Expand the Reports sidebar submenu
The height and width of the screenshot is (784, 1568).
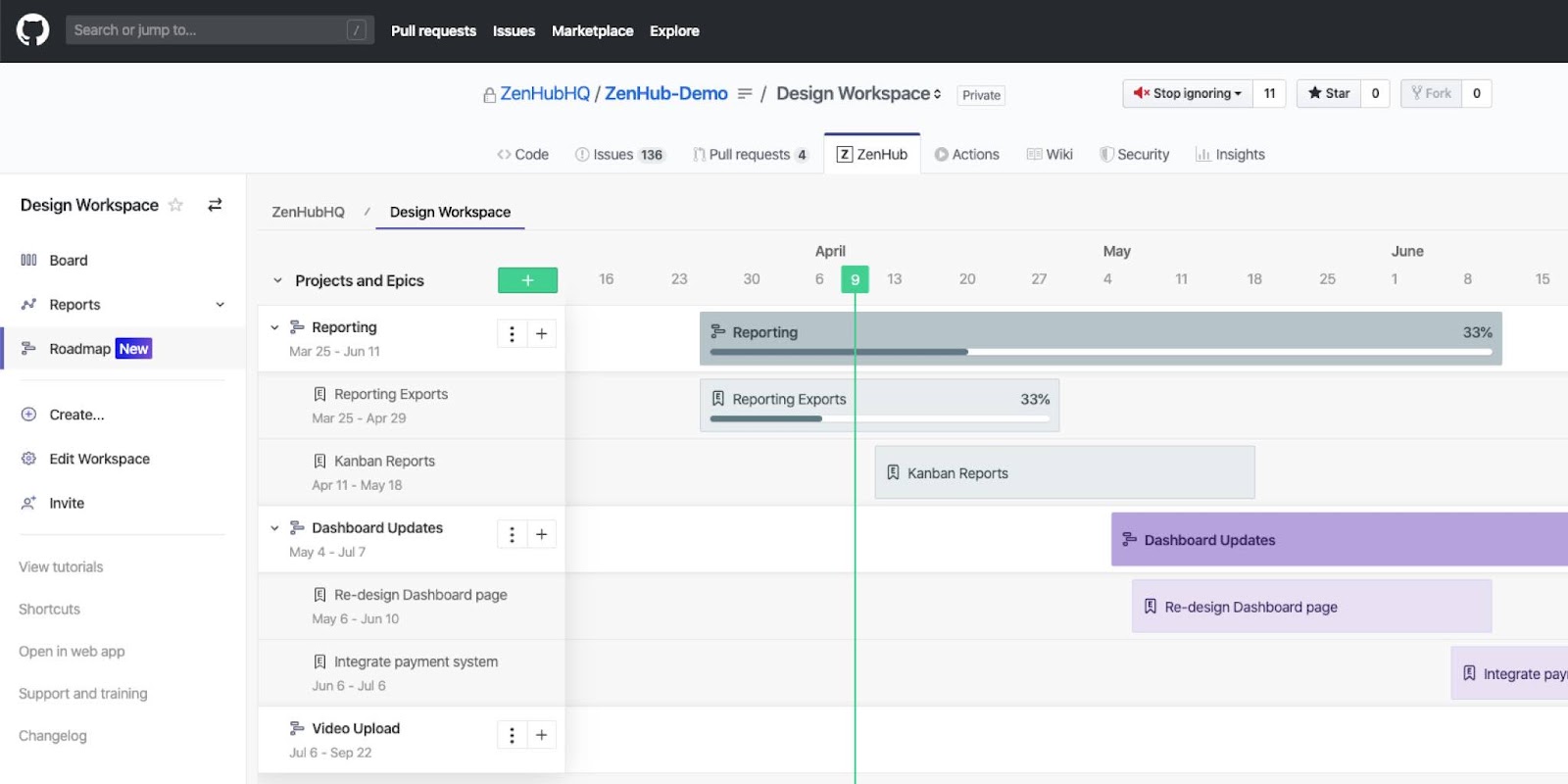[x=220, y=305]
